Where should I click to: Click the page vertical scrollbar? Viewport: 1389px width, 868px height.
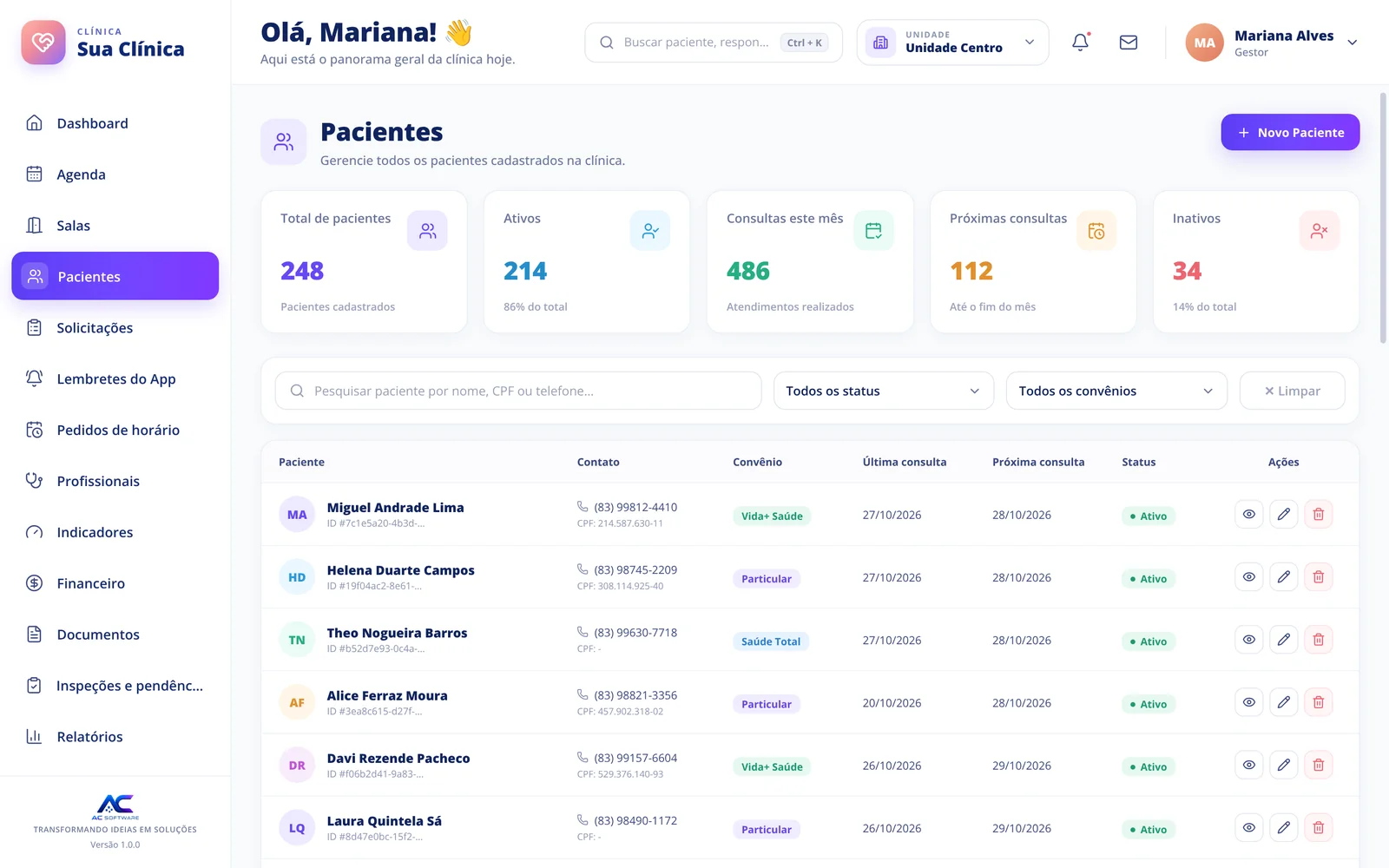coord(1383,218)
